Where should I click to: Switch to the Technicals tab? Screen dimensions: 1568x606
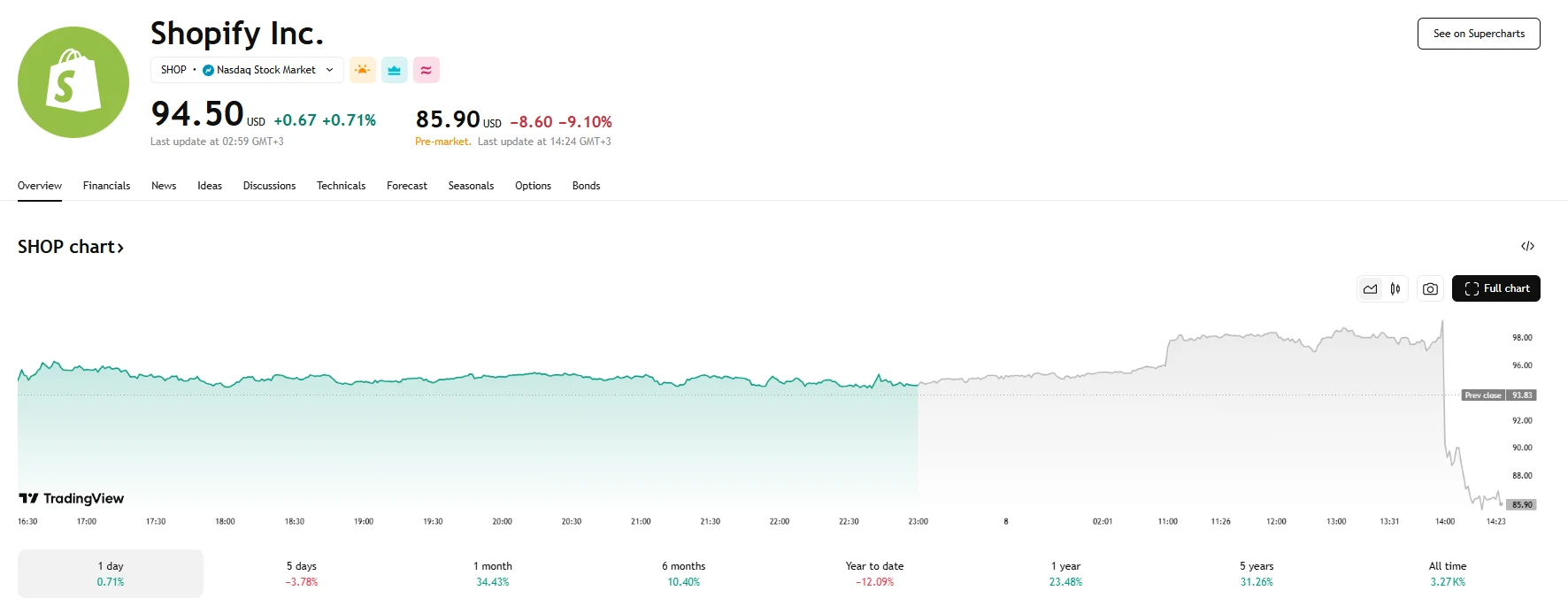point(341,186)
